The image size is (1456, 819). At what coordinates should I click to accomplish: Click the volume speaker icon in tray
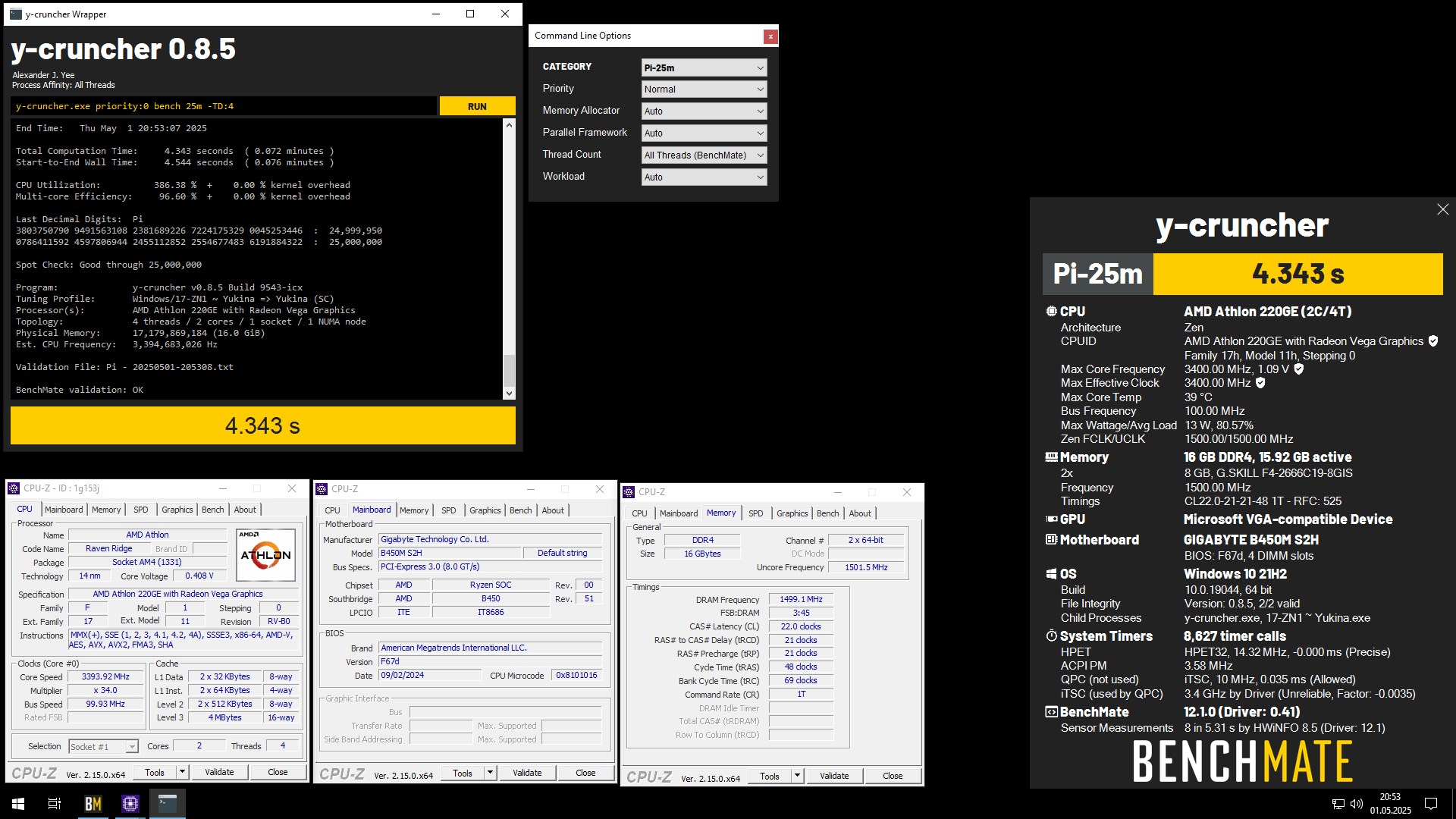point(1357,804)
